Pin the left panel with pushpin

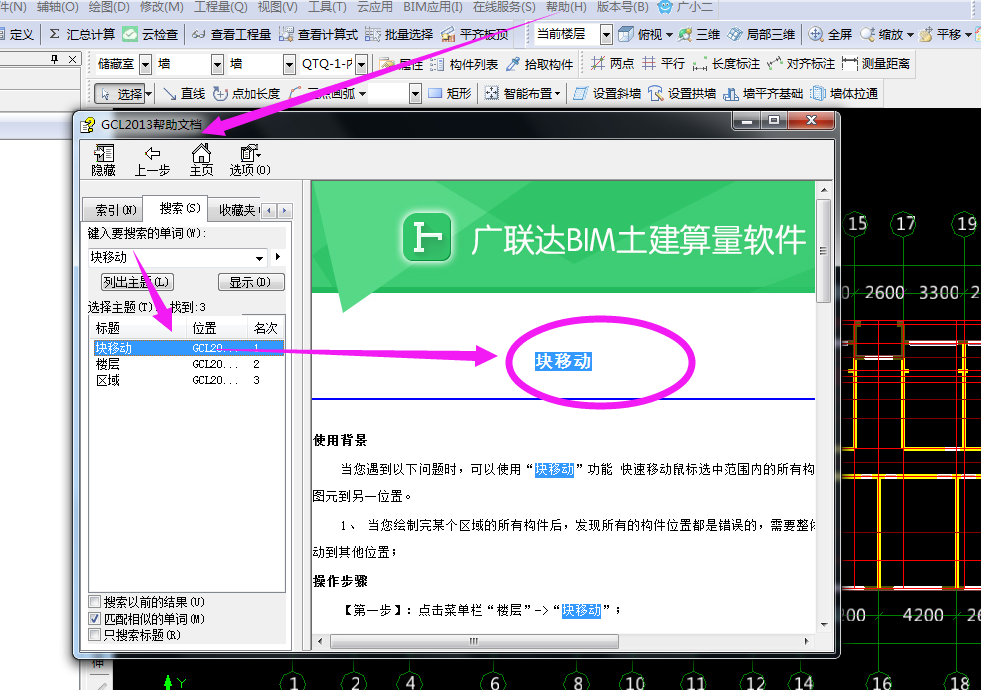[55, 59]
